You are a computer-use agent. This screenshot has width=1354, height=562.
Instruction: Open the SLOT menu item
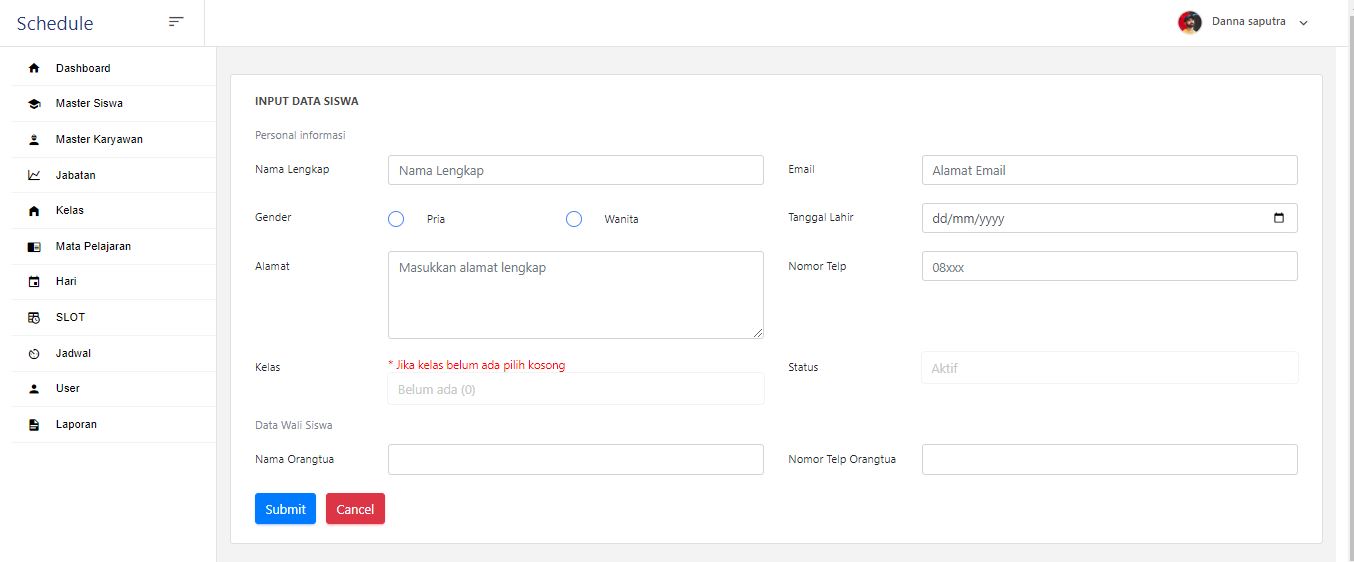[70, 317]
